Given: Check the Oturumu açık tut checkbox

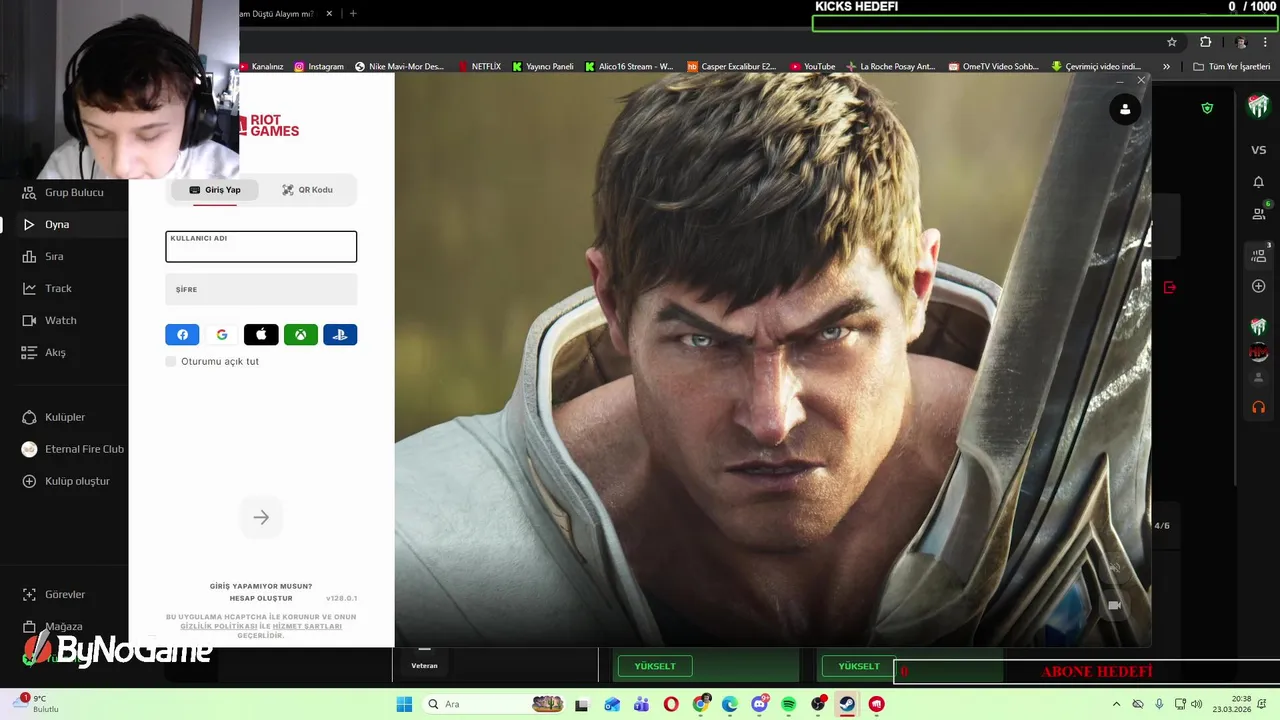Looking at the screenshot, I should pos(171,361).
